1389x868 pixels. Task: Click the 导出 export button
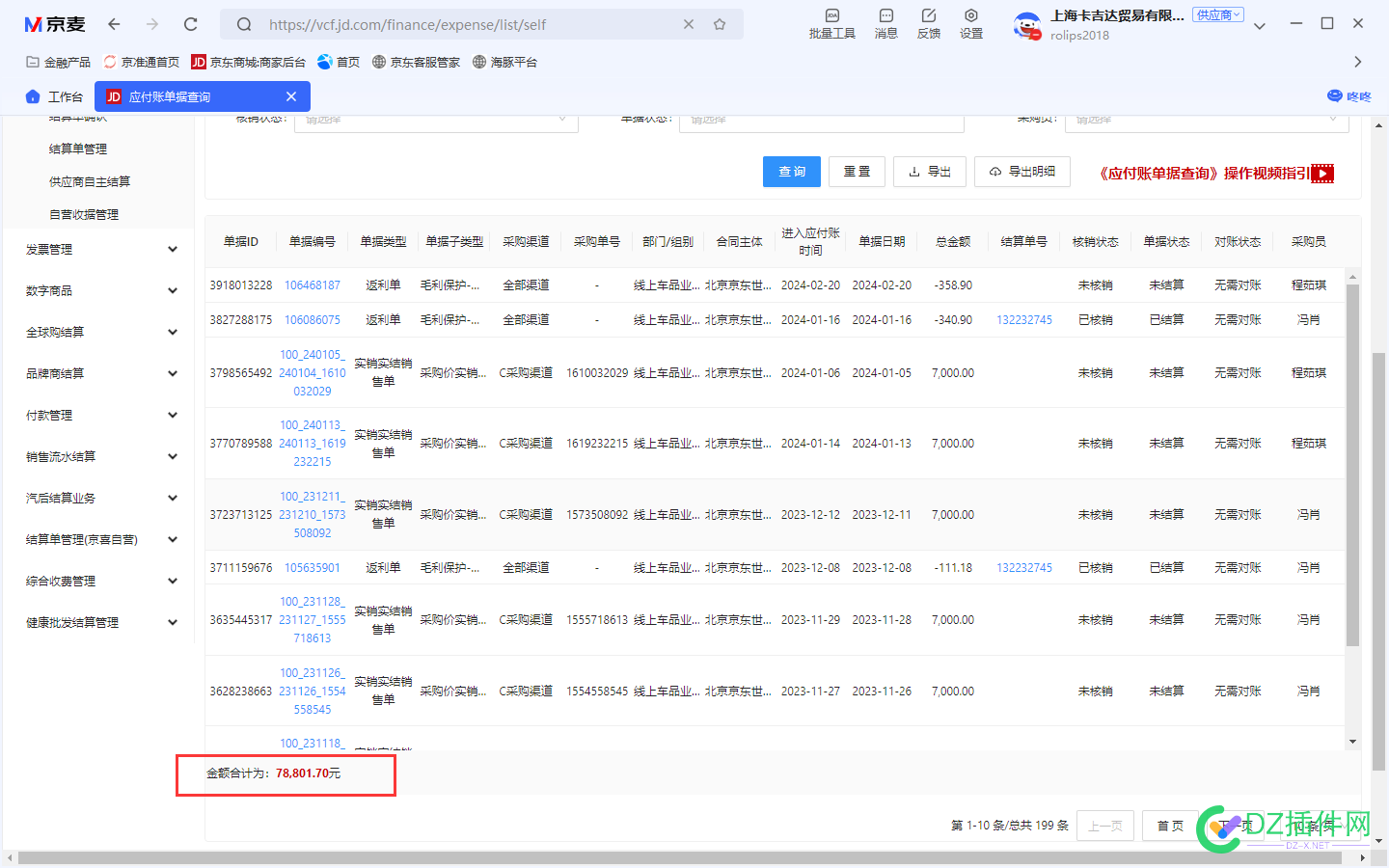[x=930, y=172]
